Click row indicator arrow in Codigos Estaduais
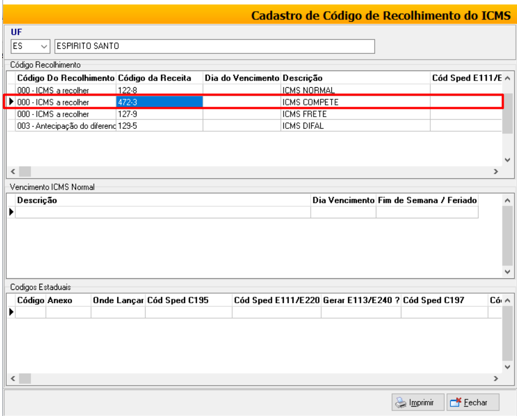Viewport: 519px width, 420px height. (x=12, y=312)
